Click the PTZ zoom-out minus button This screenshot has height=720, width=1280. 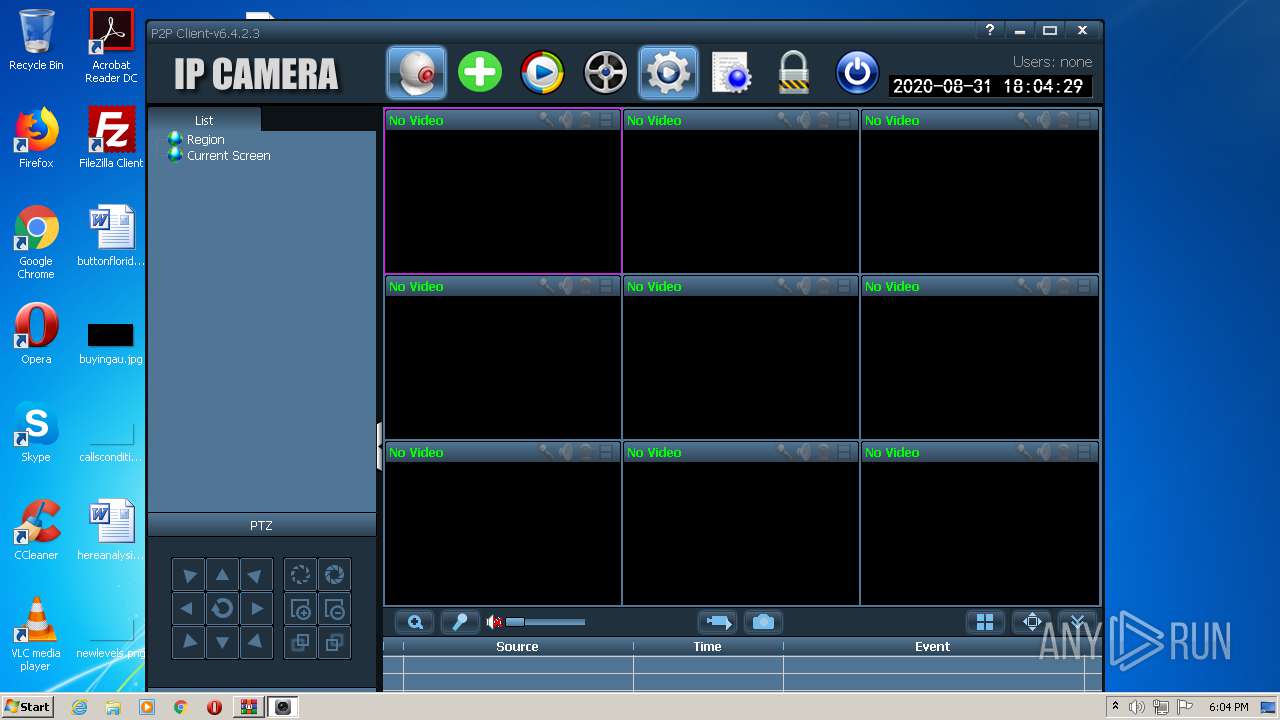pos(334,608)
